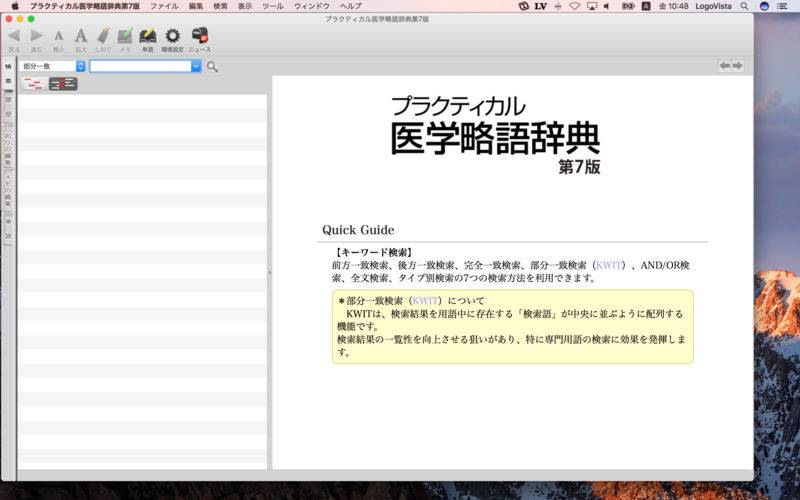Click the KWIT link in the キーワード検索 paragraph
The image size is (800, 500).
coord(608,265)
